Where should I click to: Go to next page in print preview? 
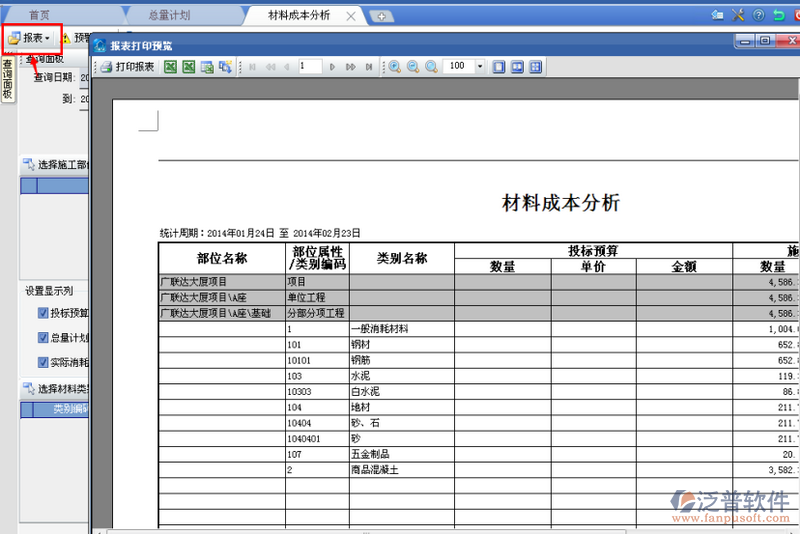coord(332,67)
